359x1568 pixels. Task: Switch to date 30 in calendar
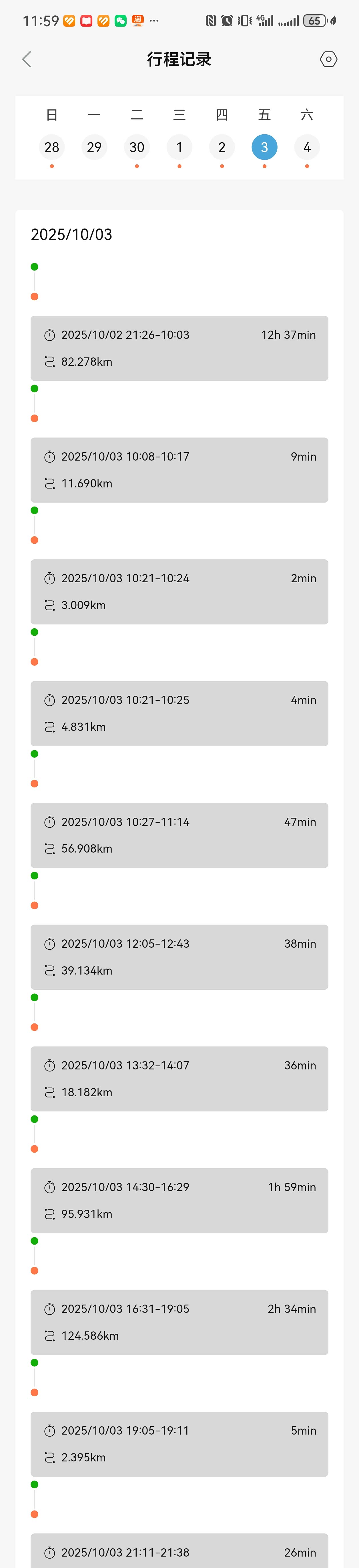[x=137, y=147]
